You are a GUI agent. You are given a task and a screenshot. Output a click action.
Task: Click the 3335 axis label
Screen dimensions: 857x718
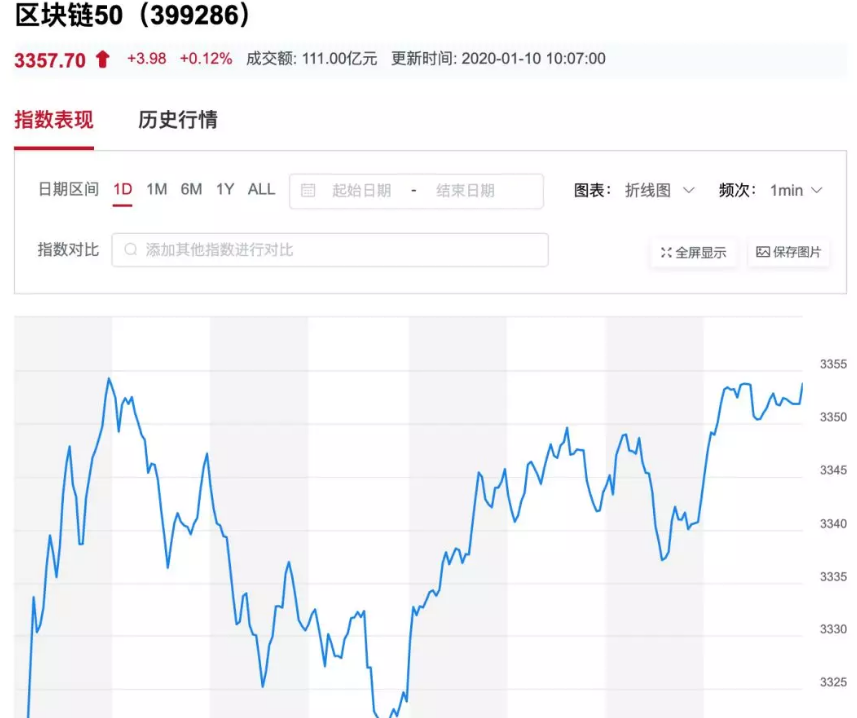(833, 577)
